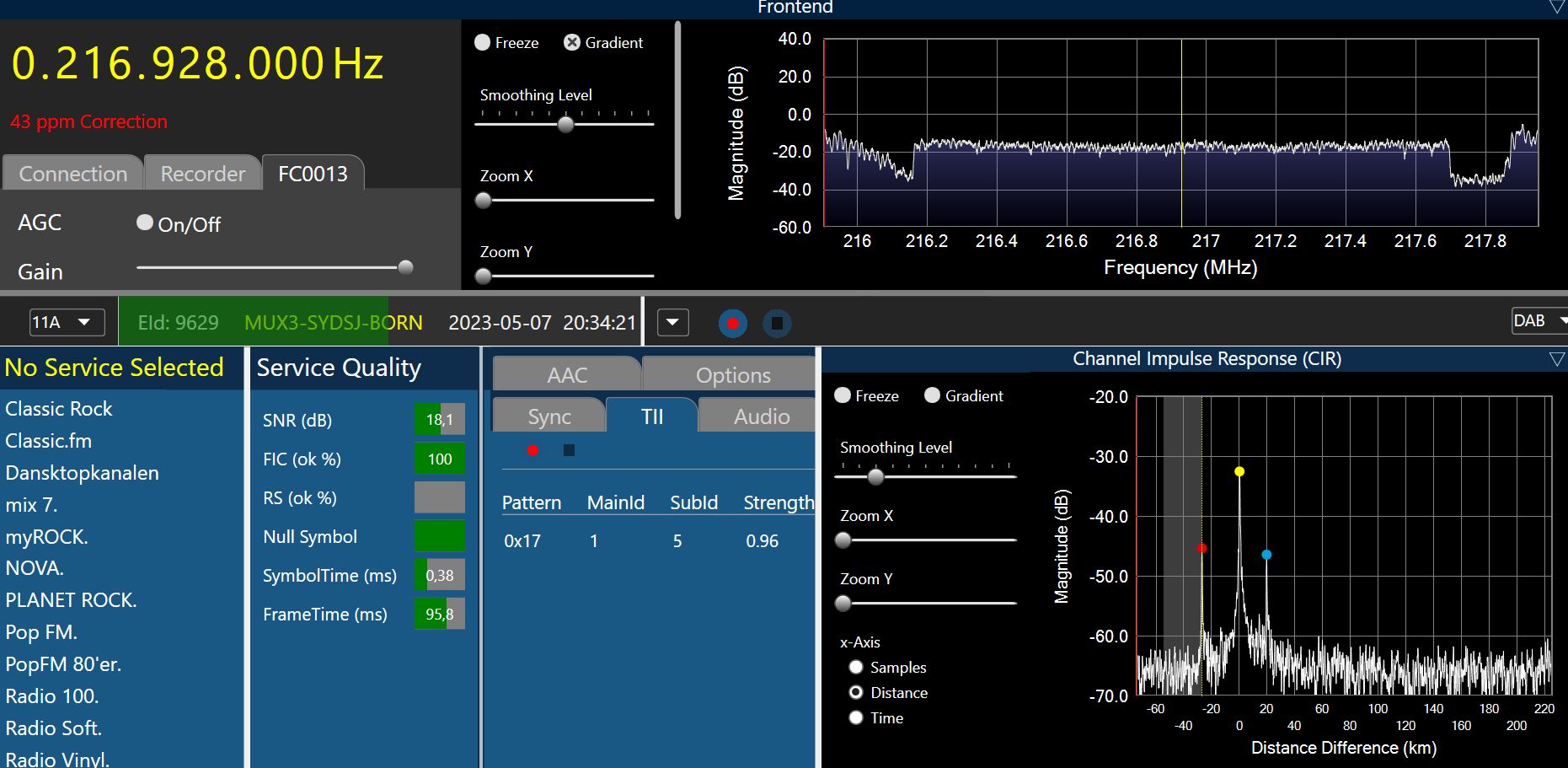Adjust the Gain slider handle
This screenshot has height=768, width=1568.
tap(405, 267)
